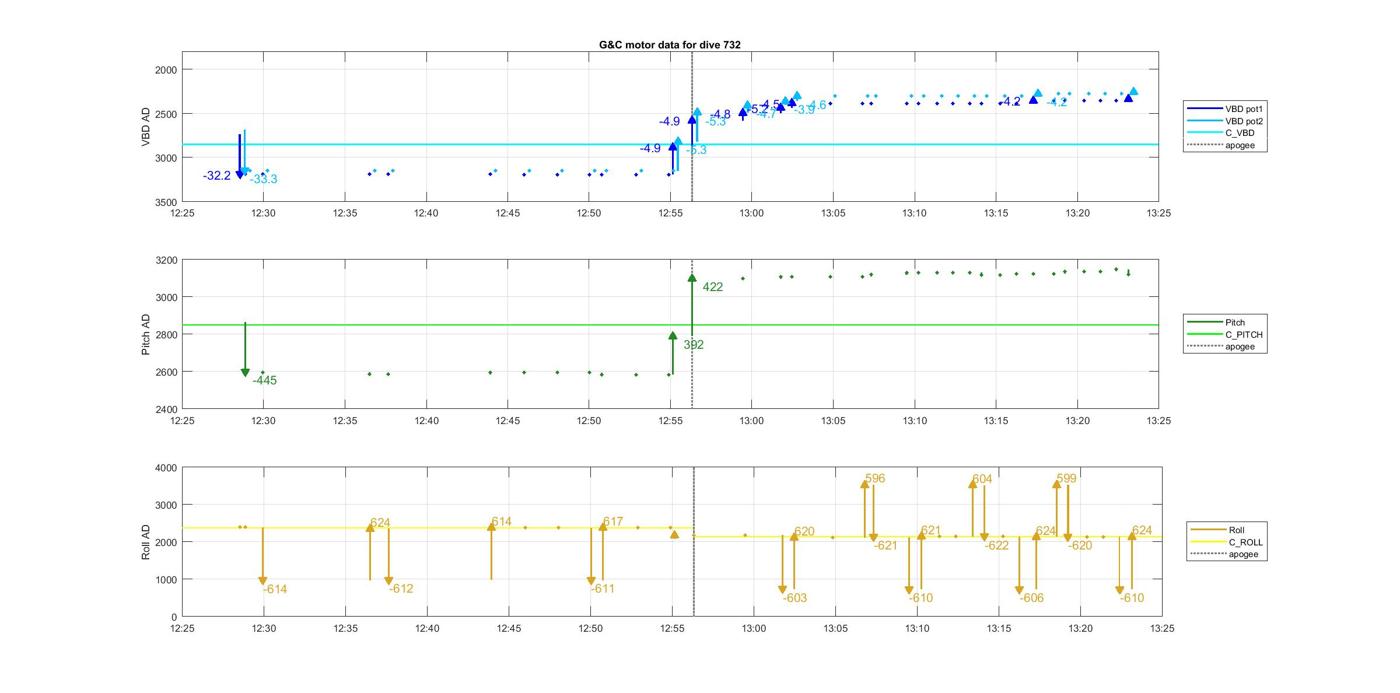
Task: Click the '1000' tick on Roll axis
Action: (166, 580)
